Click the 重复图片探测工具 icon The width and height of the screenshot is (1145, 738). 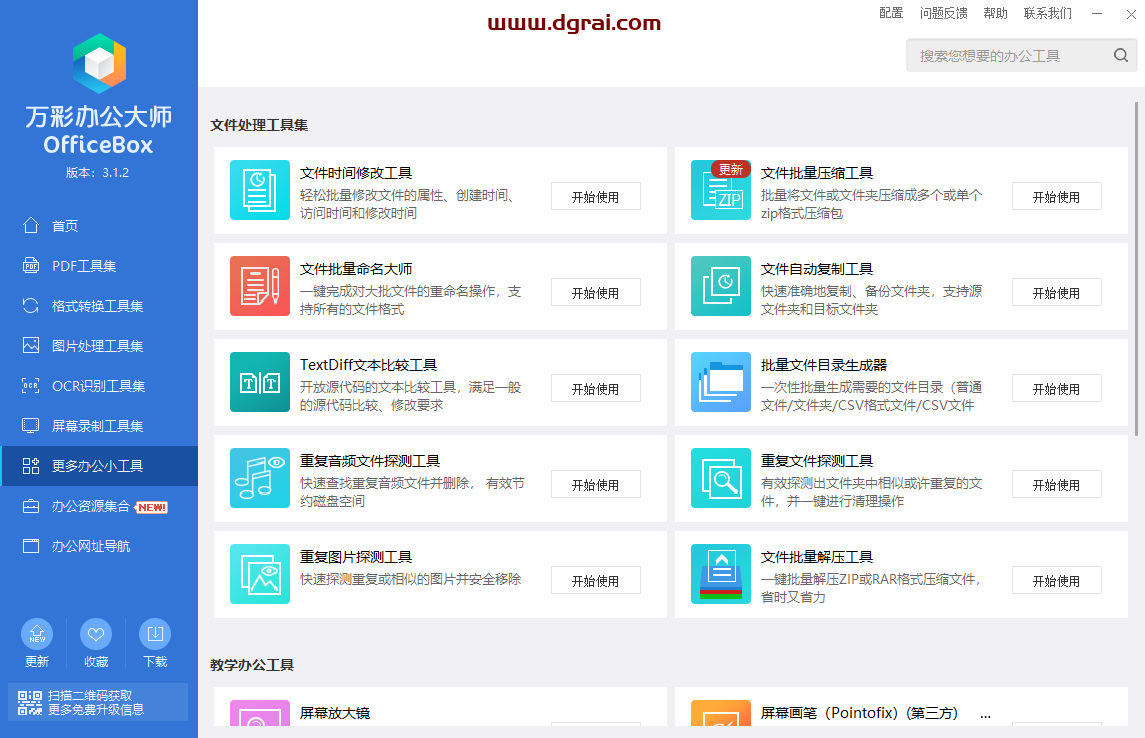pyautogui.click(x=260, y=574)
